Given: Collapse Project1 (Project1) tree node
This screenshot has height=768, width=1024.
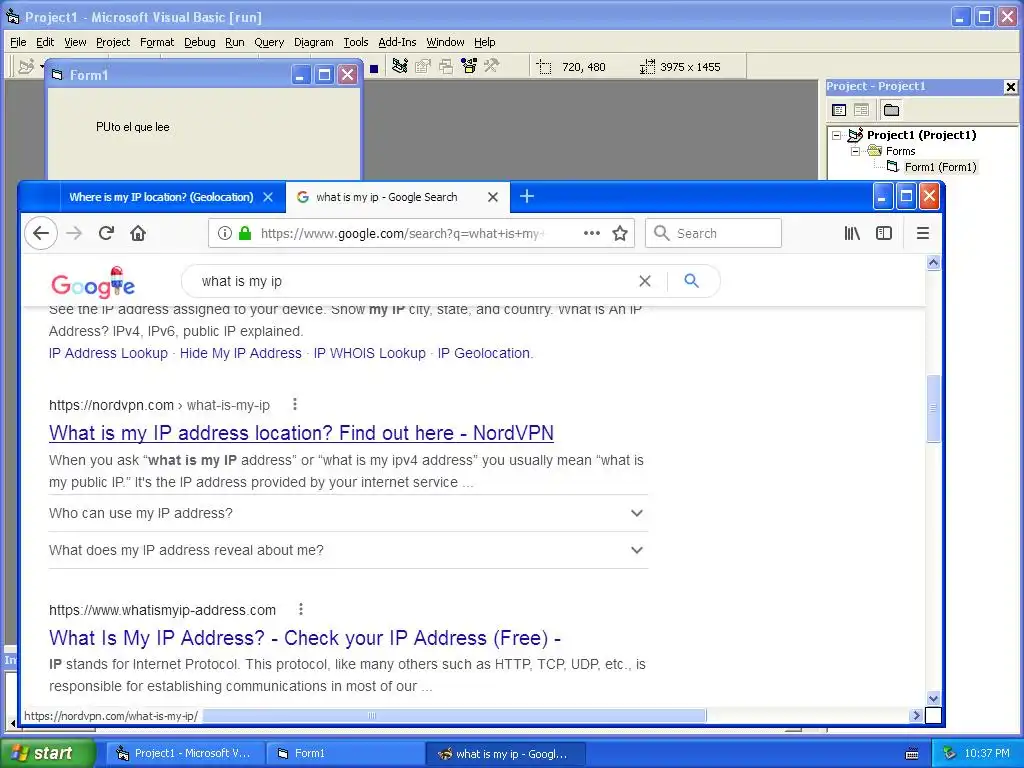Looking at the screenshot, I should coord(837,135).
